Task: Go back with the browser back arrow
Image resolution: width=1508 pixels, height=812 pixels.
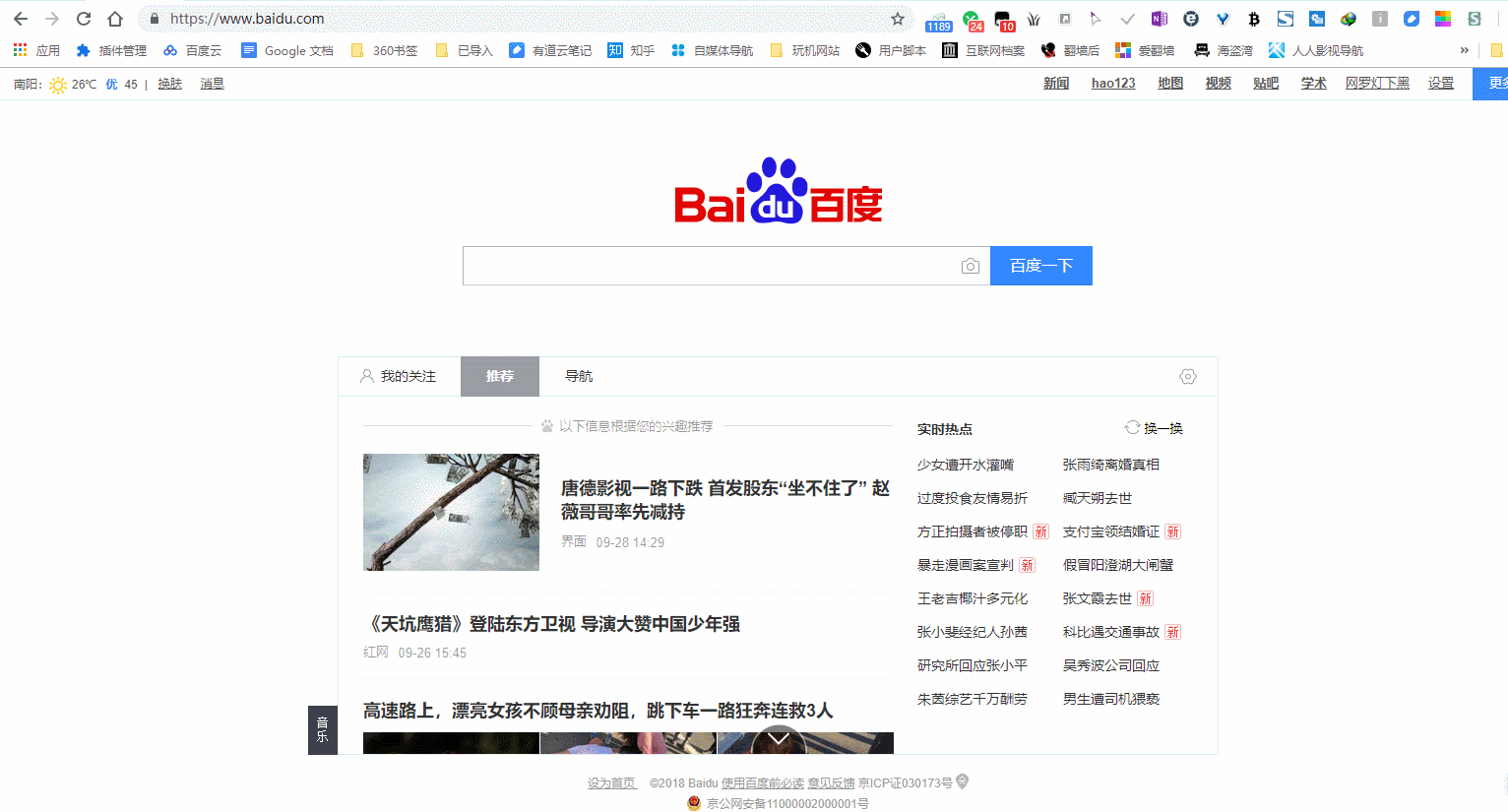Action: pyautogui.click(x=20, y=19)
